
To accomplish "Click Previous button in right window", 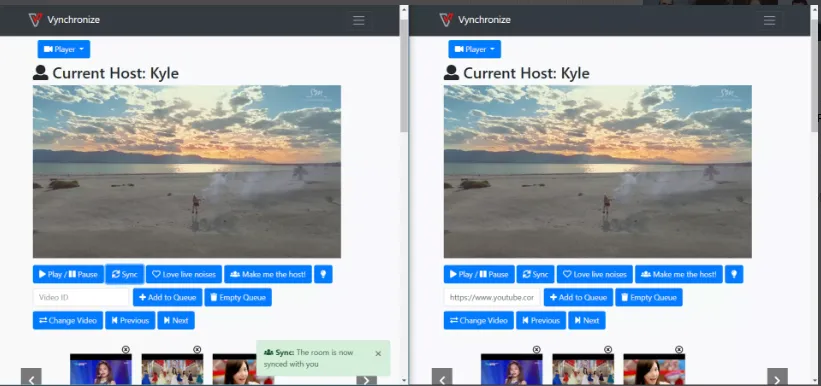I will 541,320.
